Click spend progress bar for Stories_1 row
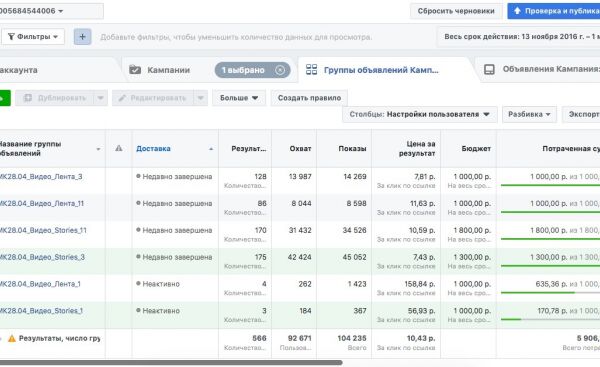 click(x=550, y=320)
